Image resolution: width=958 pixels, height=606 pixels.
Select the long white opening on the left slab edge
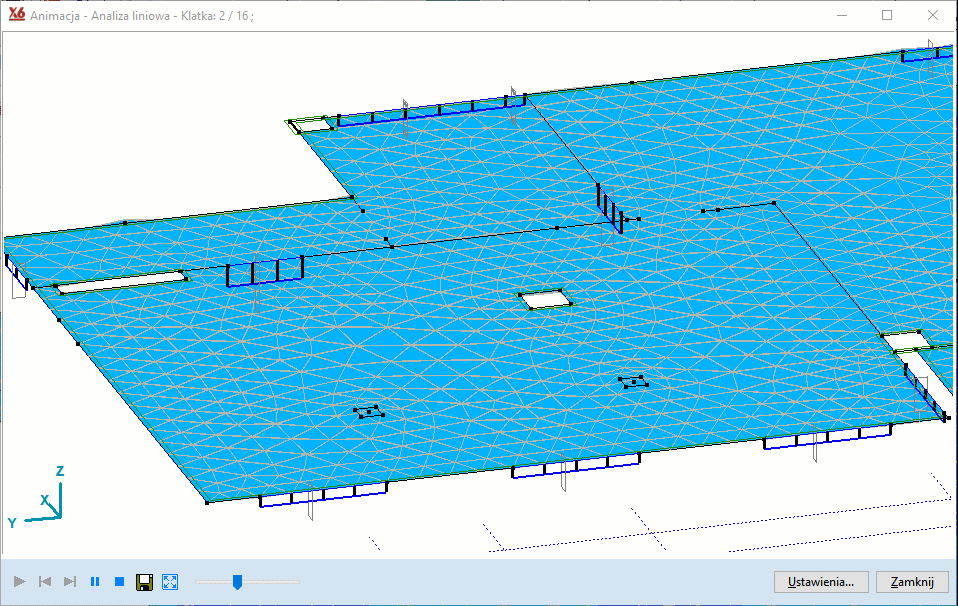(x=122, y=282)
